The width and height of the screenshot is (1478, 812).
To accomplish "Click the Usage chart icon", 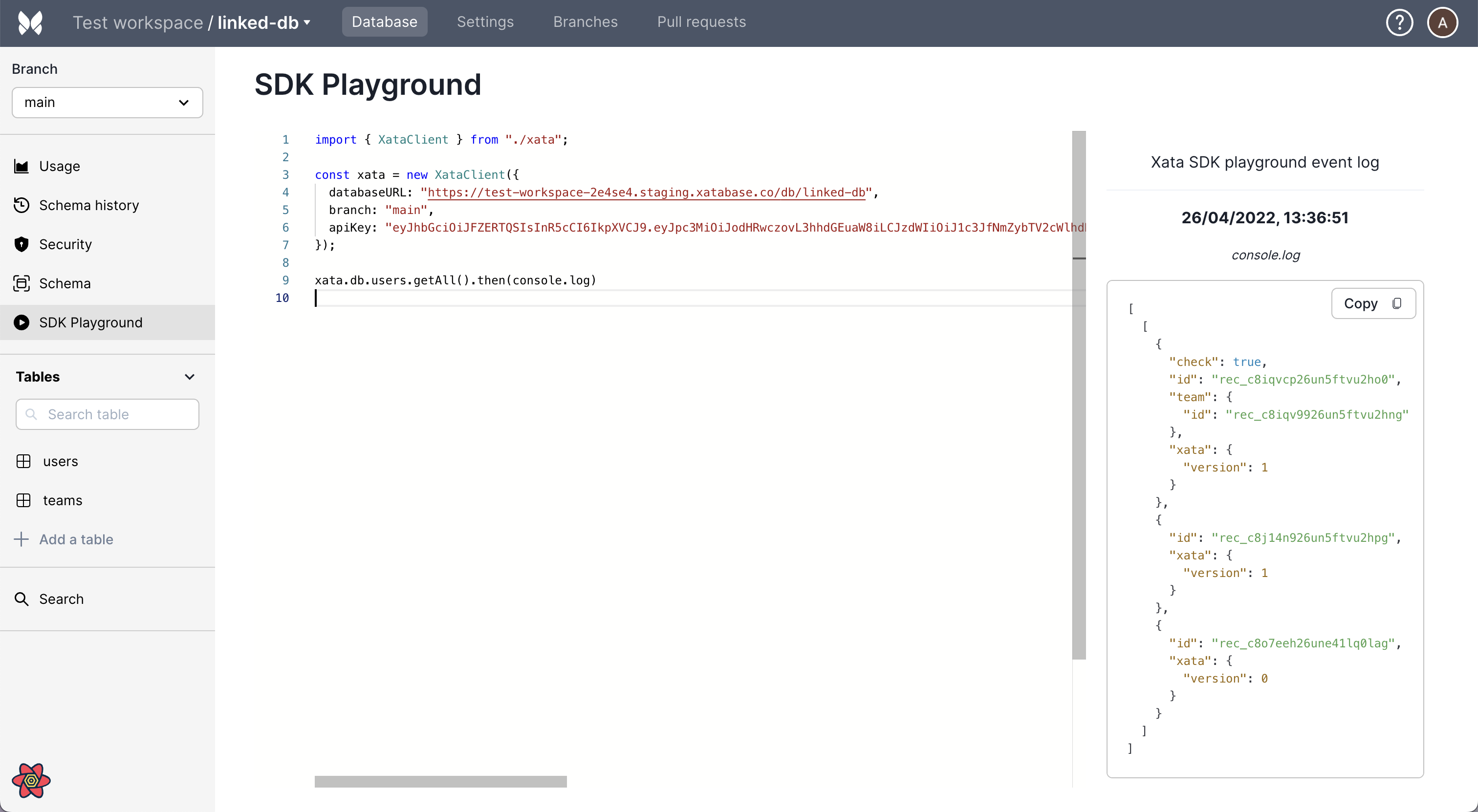I will coord(21,166).
